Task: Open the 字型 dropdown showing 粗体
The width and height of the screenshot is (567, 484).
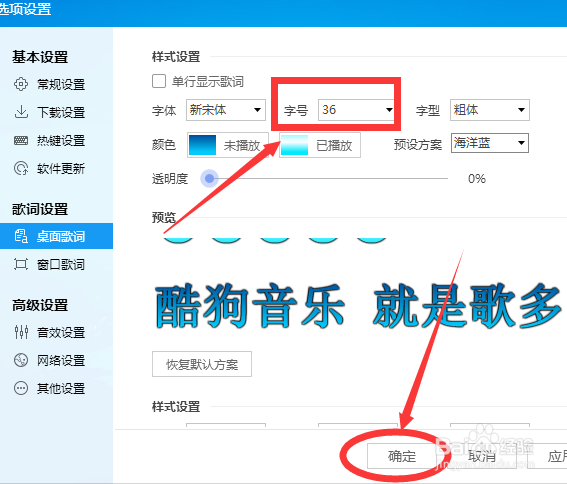Action: 490,110
